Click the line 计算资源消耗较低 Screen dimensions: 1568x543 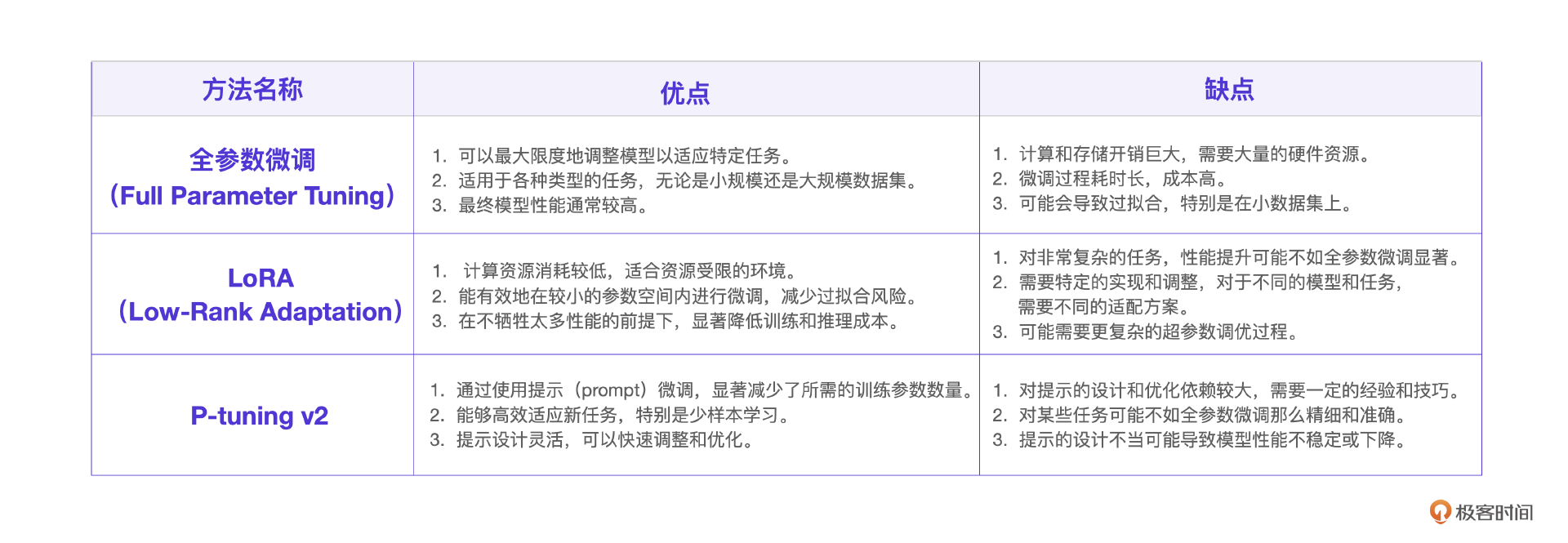(630, 271)
